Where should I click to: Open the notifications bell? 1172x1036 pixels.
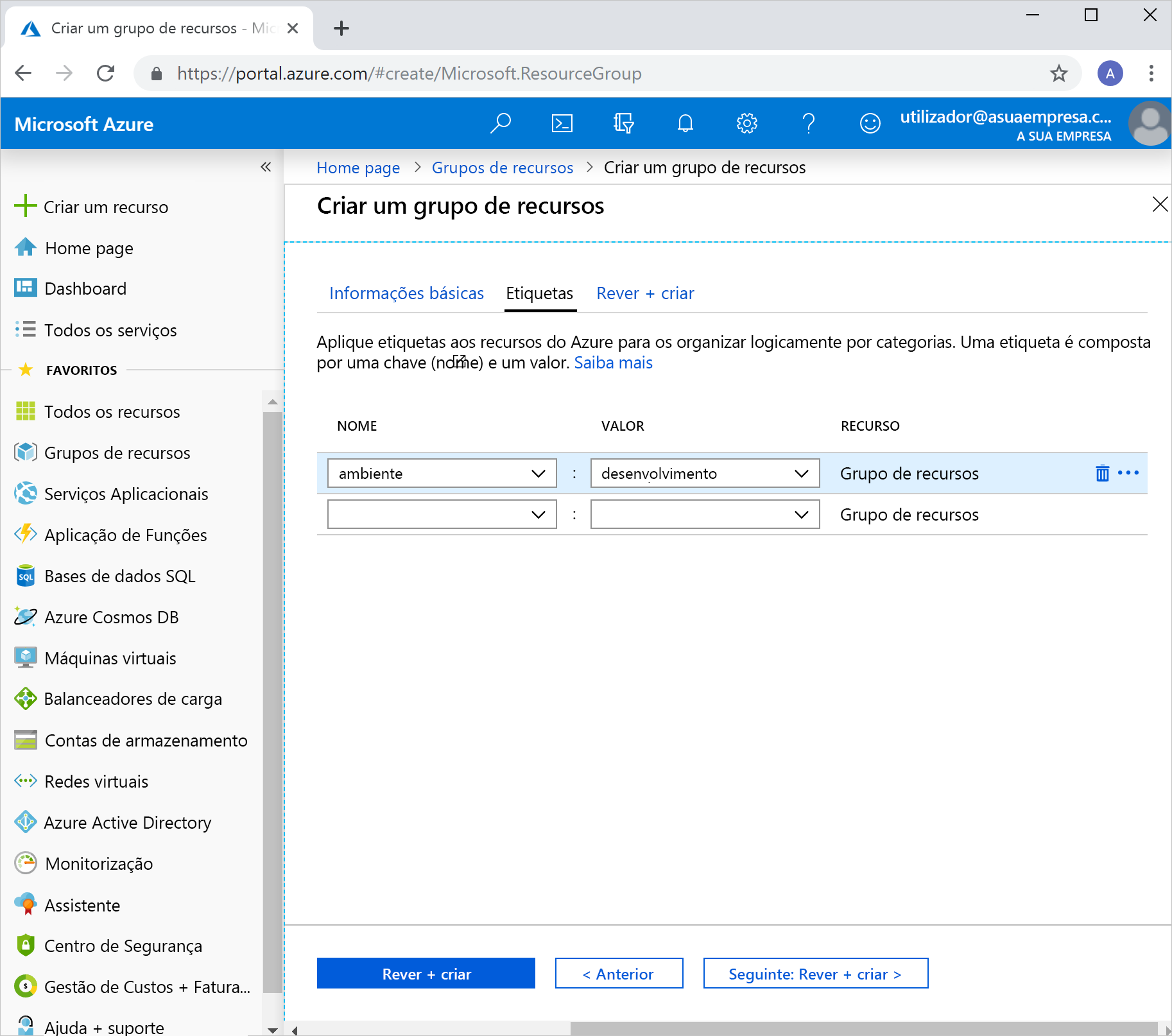(x=685, y=123)
